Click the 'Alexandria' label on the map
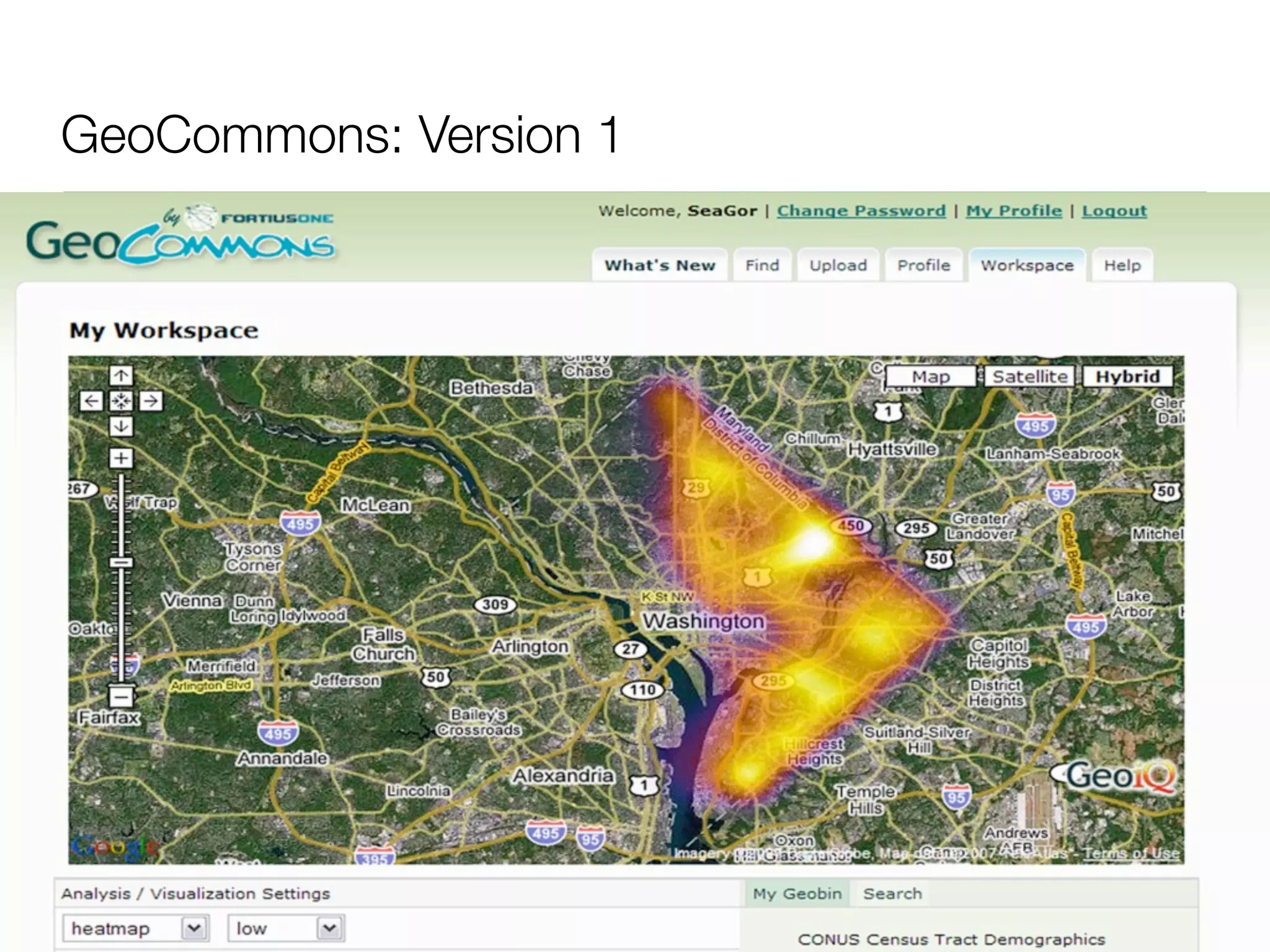1270x952 pixels. (x=562, y=775)
